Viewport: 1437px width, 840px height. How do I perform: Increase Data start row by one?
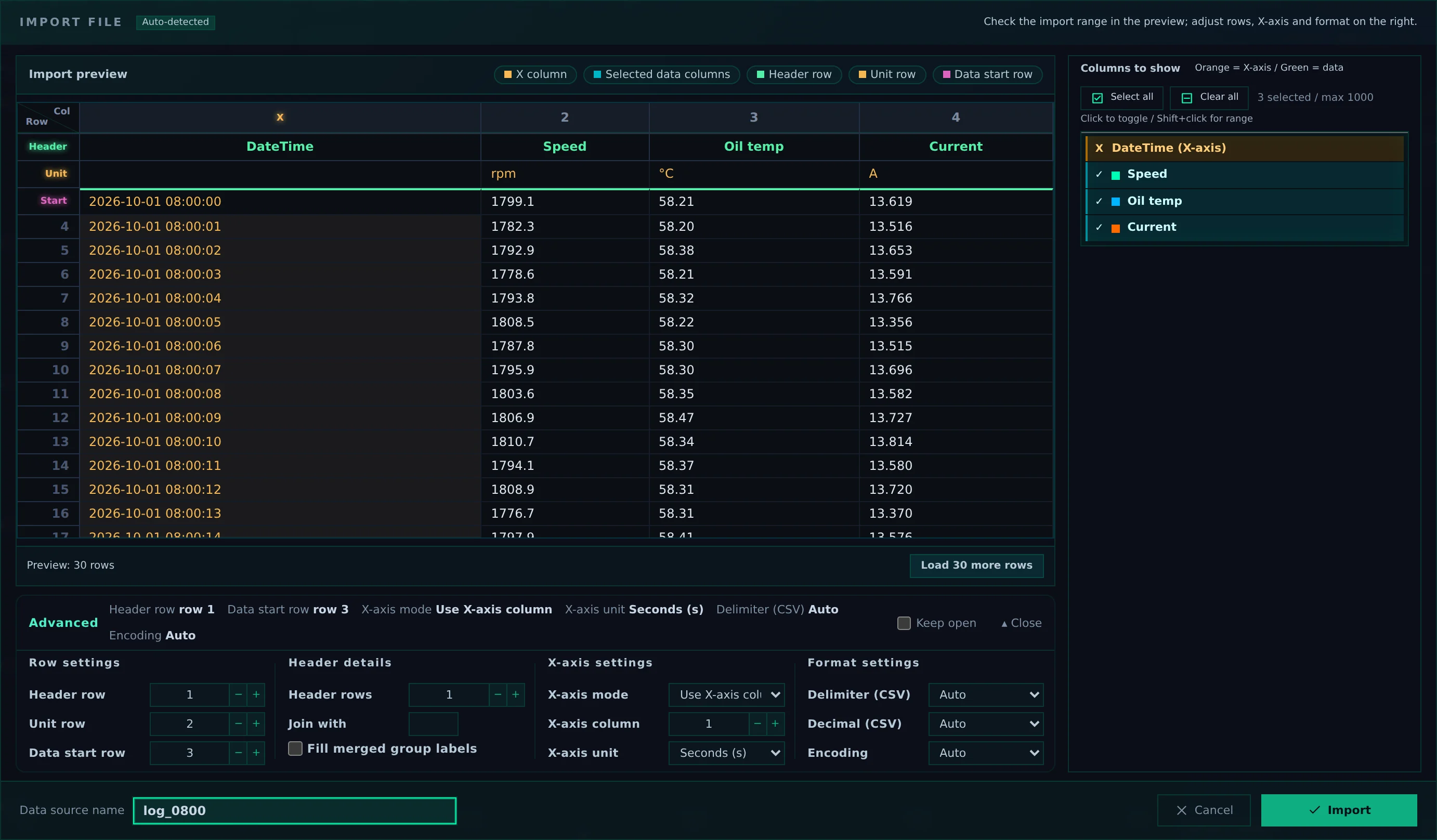click(x=256, y=753)
